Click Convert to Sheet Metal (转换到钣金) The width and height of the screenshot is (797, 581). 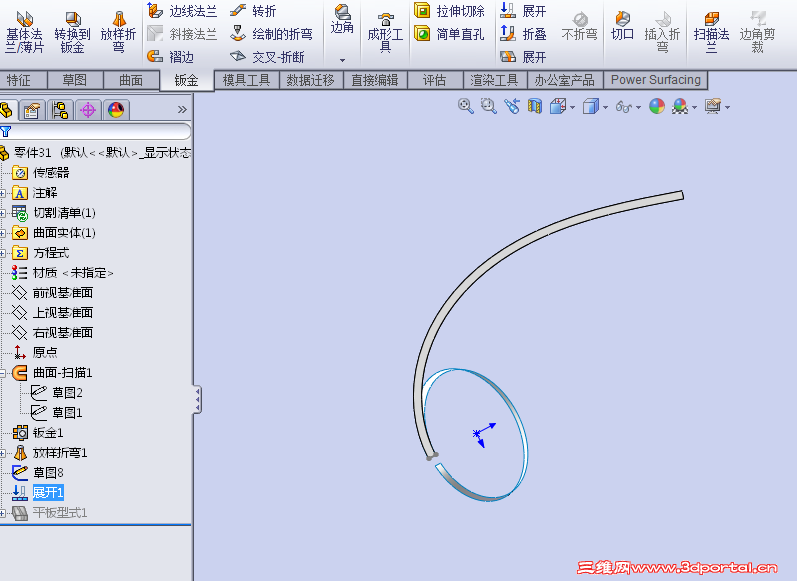[72, 32]
